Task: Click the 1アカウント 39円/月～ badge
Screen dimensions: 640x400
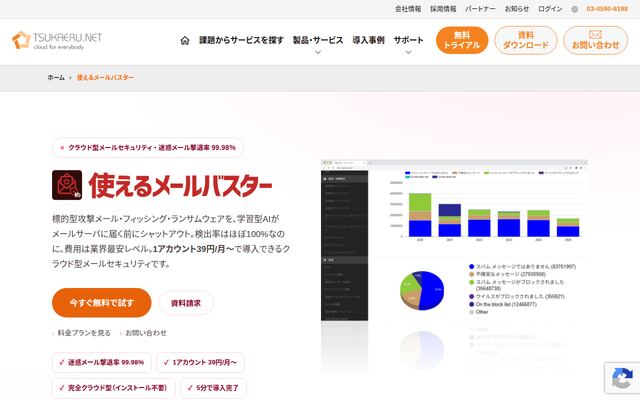Action: tap(200, 362)
